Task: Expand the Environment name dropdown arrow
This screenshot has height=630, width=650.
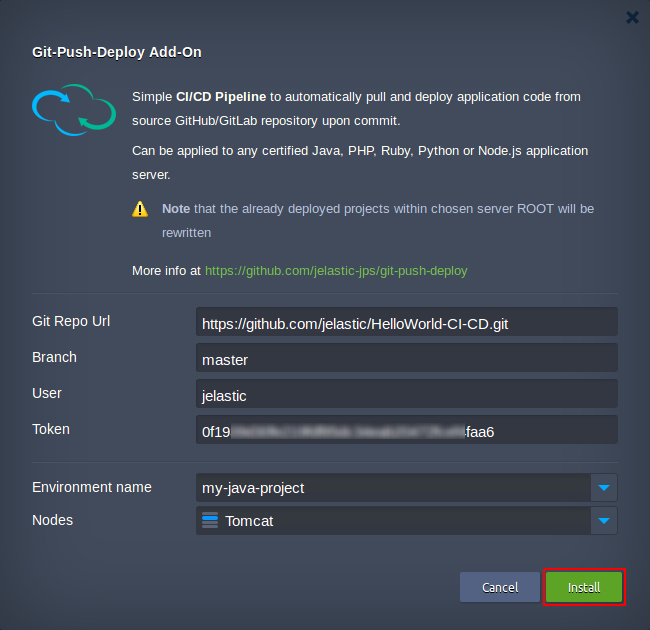Action: 604,488
